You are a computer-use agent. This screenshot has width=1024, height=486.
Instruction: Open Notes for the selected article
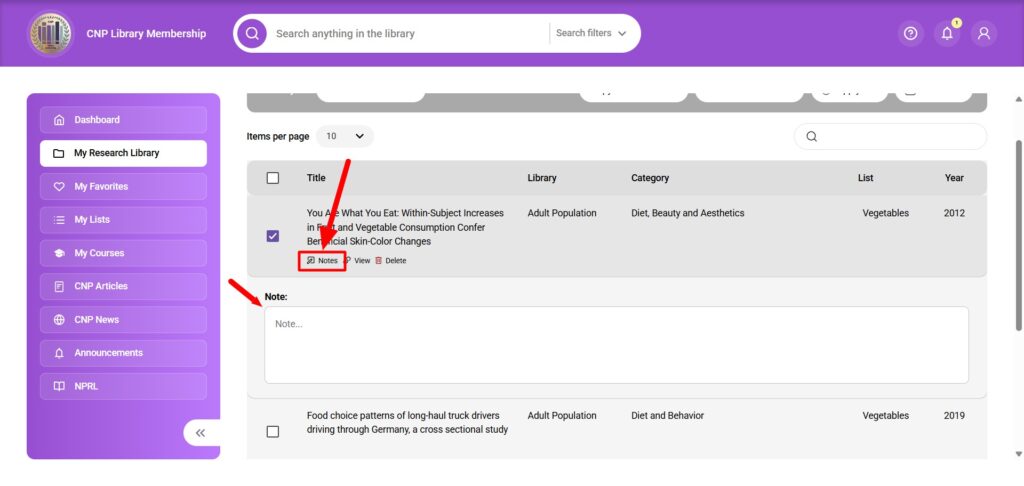tap(322, 261)
